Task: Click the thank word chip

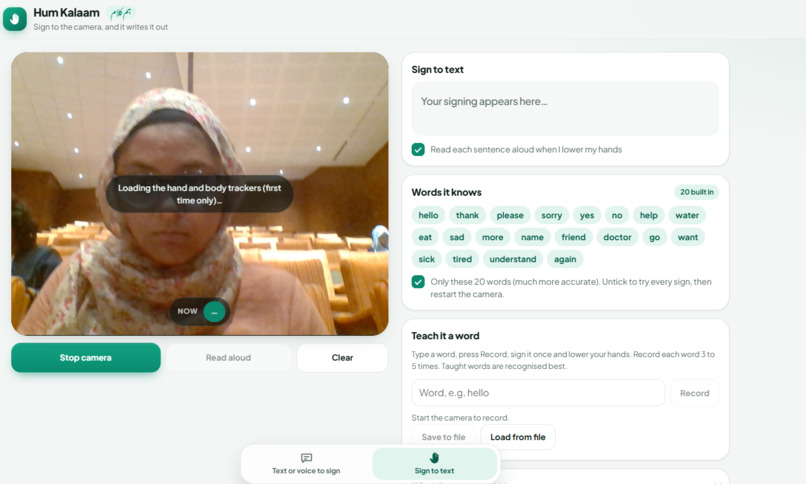Action: [467, 215]
